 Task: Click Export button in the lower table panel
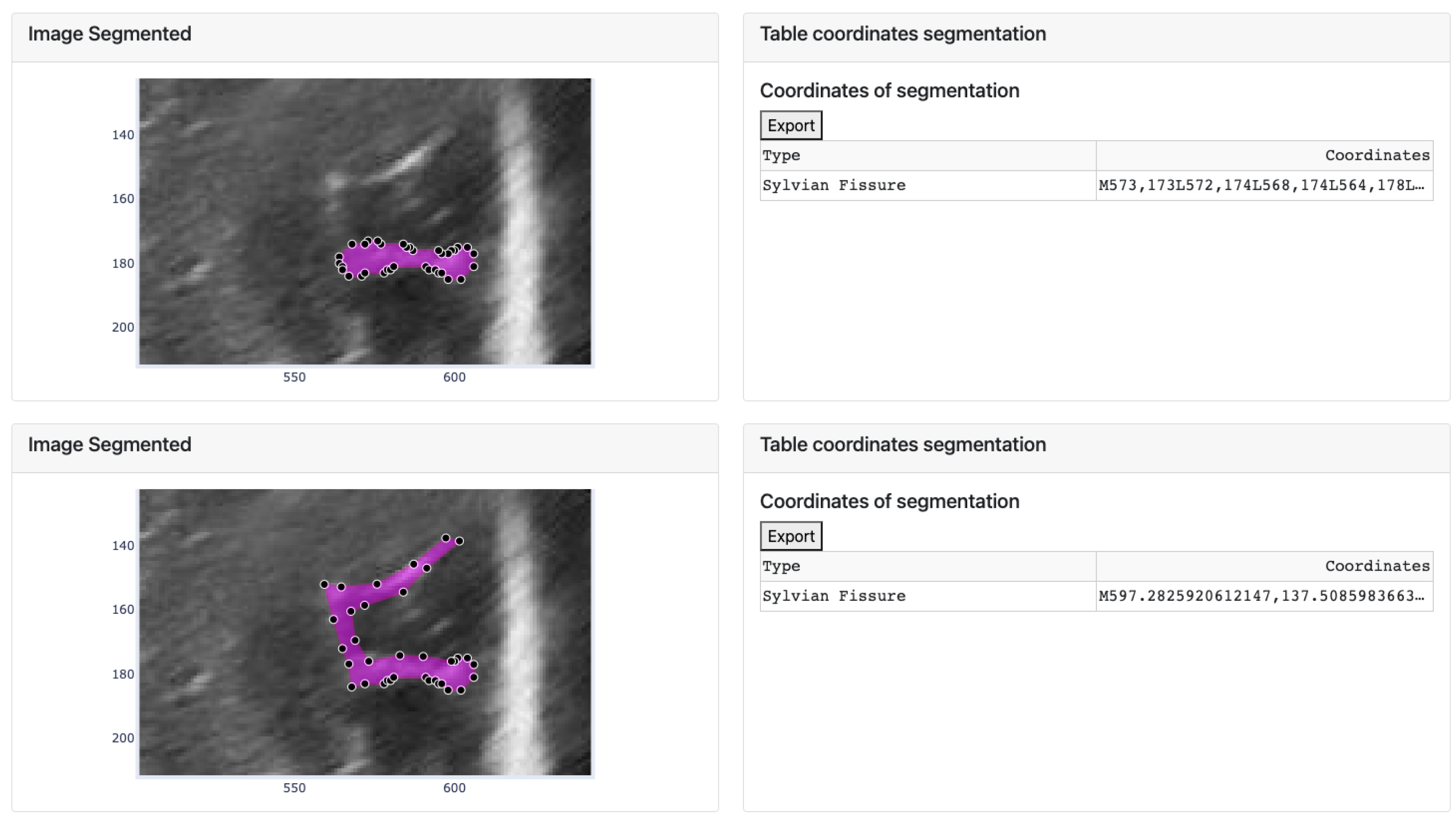click(x=790, y=536)
